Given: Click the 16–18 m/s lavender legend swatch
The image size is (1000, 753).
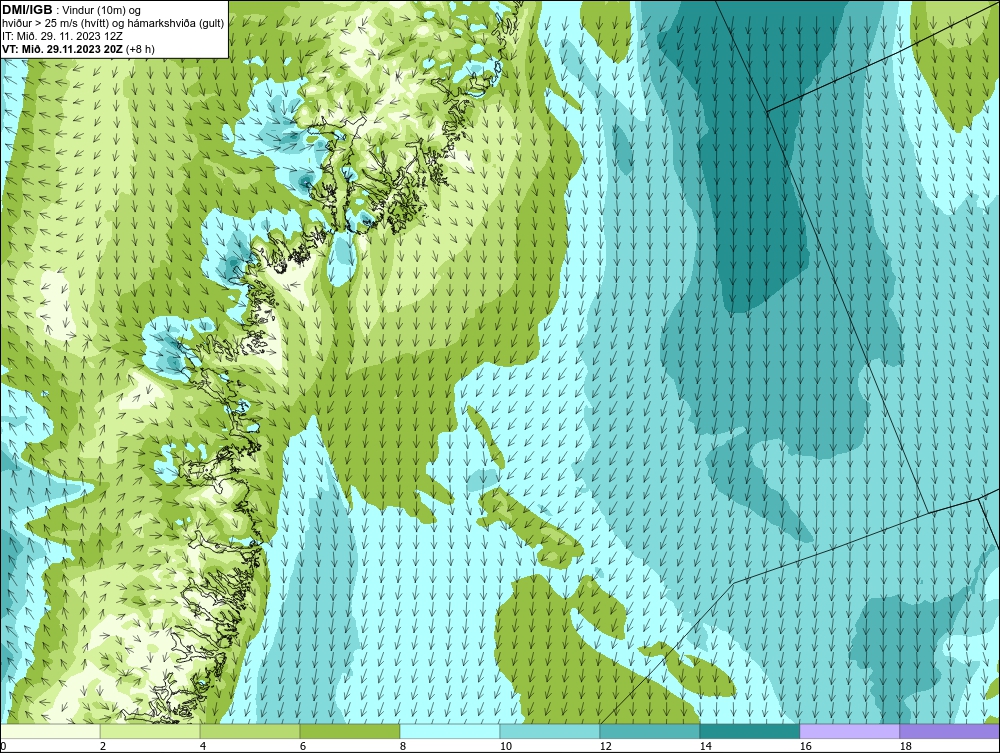Looking at the screenshot, I should coord(849,731).
